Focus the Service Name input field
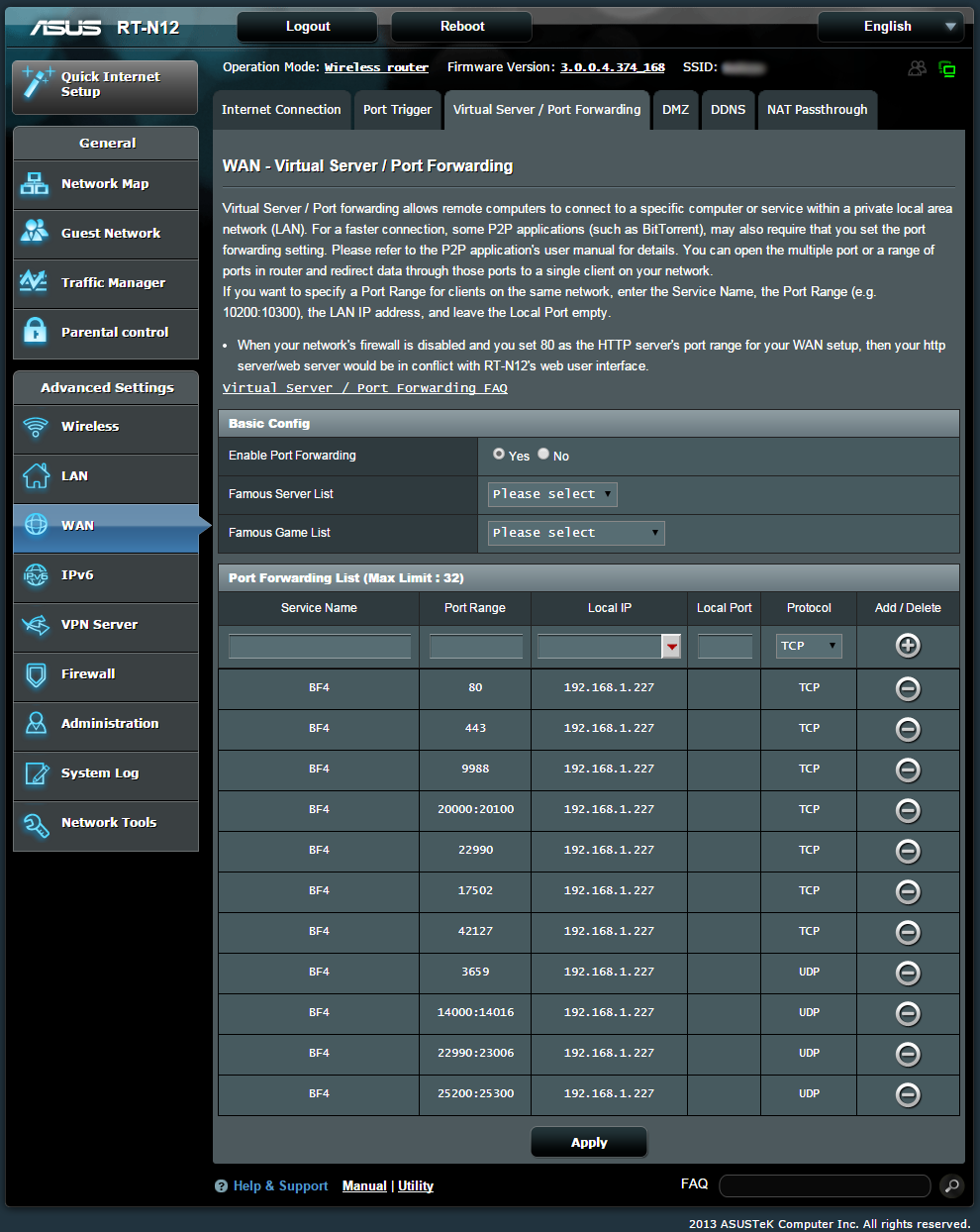Image resolution: width=980 pixels, height=1232 pixels. pyautogui.click(x=320, y=647)
